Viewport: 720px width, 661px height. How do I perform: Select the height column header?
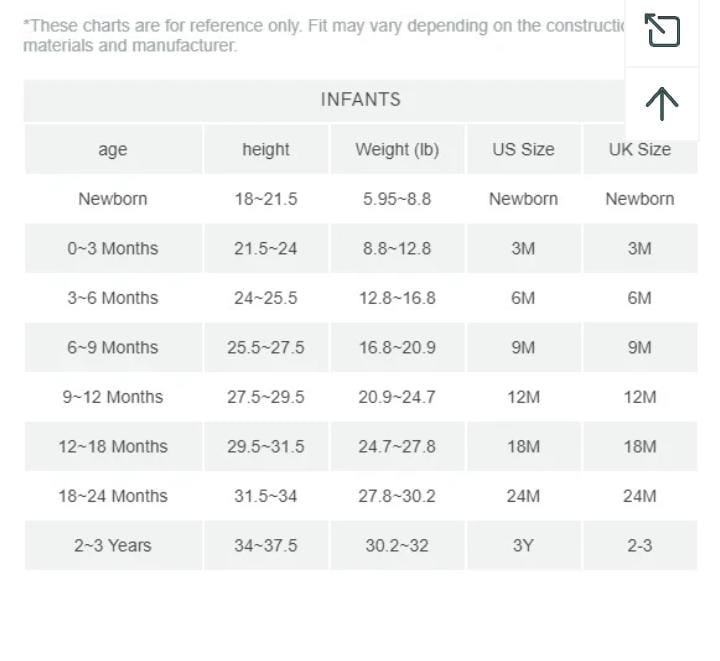(266, 150)
